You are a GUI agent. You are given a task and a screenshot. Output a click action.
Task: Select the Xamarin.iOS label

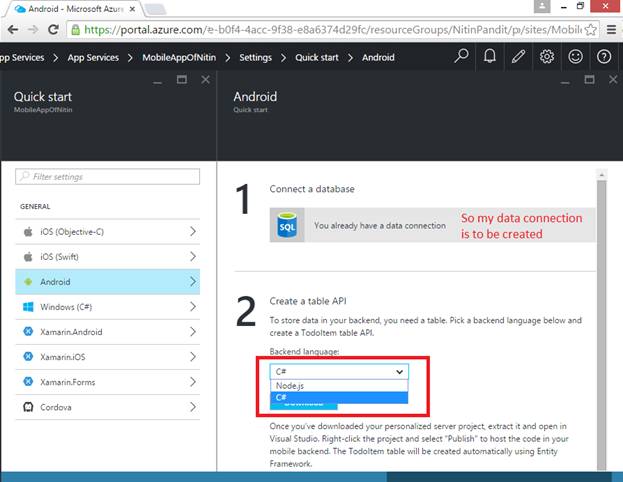62,357
